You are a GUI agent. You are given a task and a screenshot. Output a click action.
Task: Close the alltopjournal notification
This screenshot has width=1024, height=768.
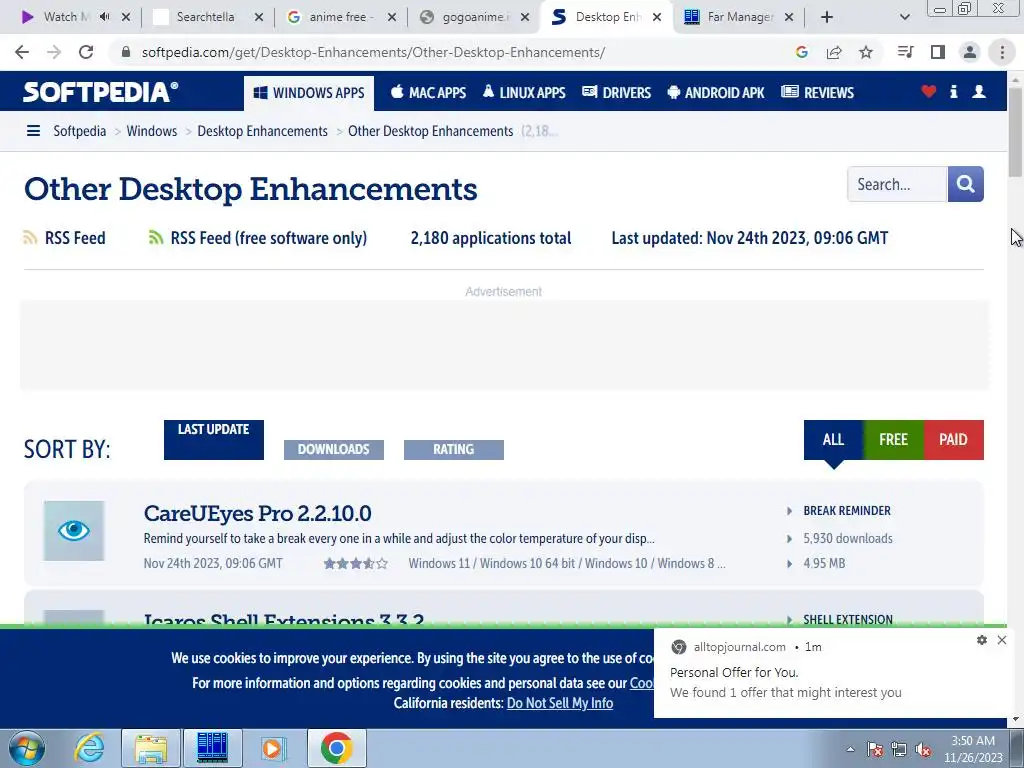click(x=1002, y=640)
